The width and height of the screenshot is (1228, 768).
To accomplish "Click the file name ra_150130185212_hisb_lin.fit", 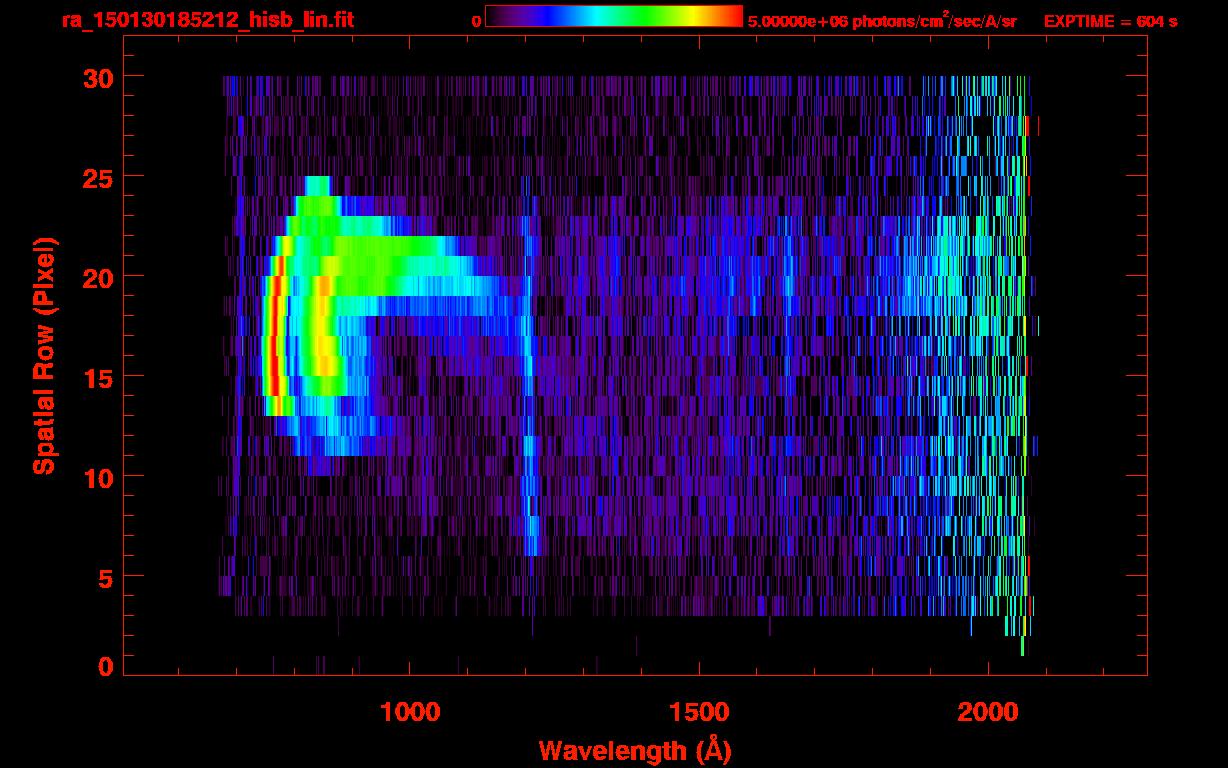I will 207,20.
